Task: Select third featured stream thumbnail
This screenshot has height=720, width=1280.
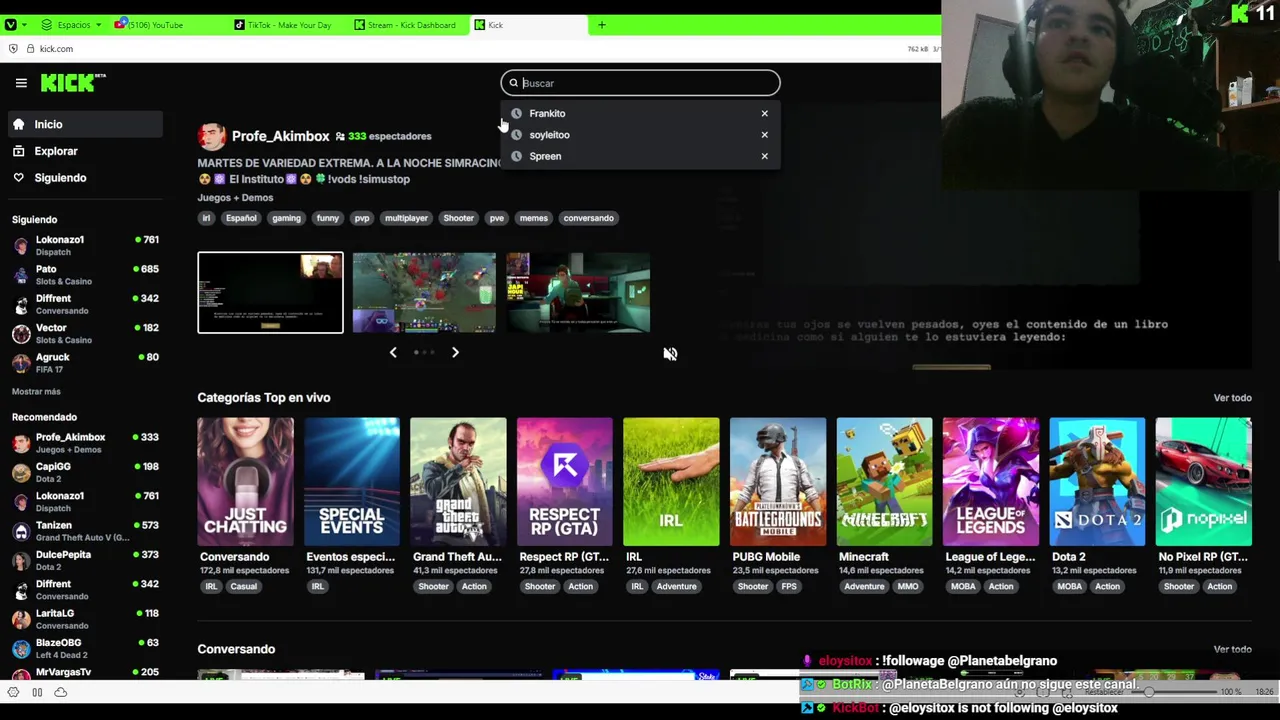Action: tap(578, 292)
